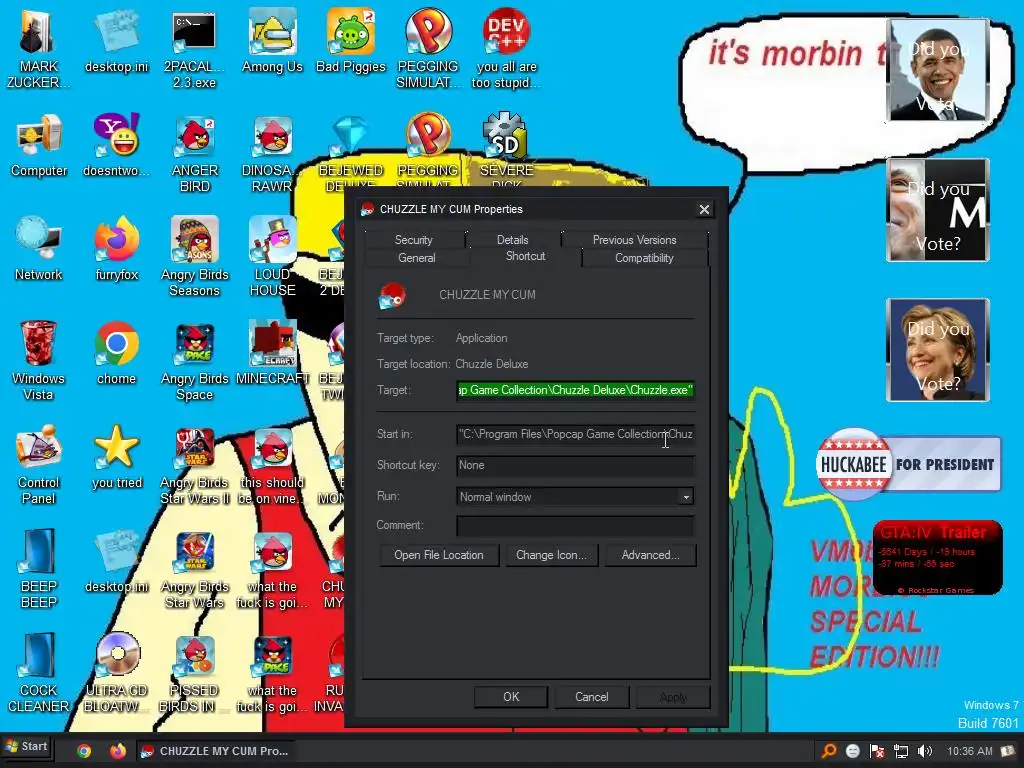Screen dimensions: 1024x768
Task: Click the network tray icon
Action: (x=901, y=751)
